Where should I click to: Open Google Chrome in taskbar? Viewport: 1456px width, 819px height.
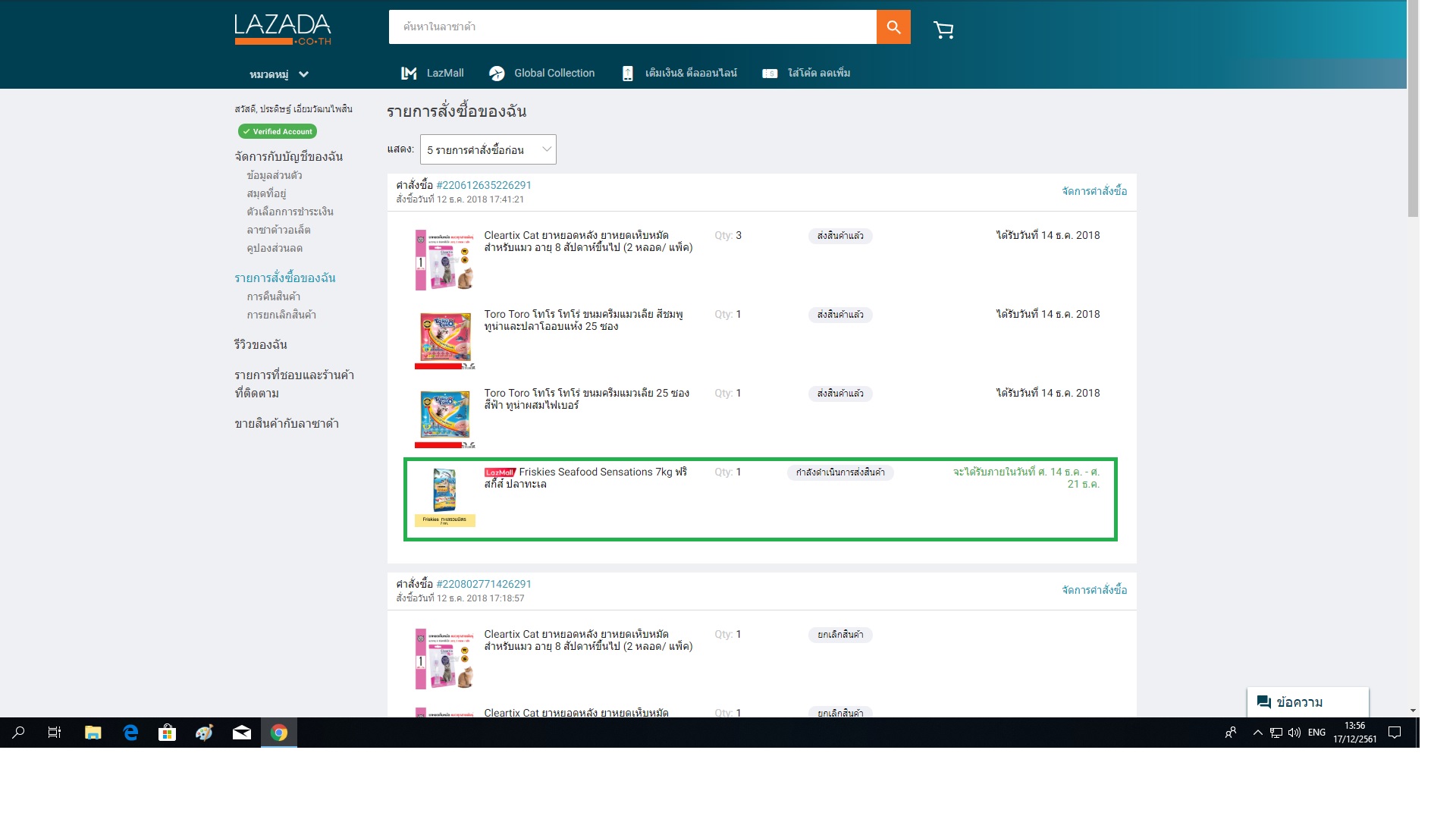click(x=279, y=733)
